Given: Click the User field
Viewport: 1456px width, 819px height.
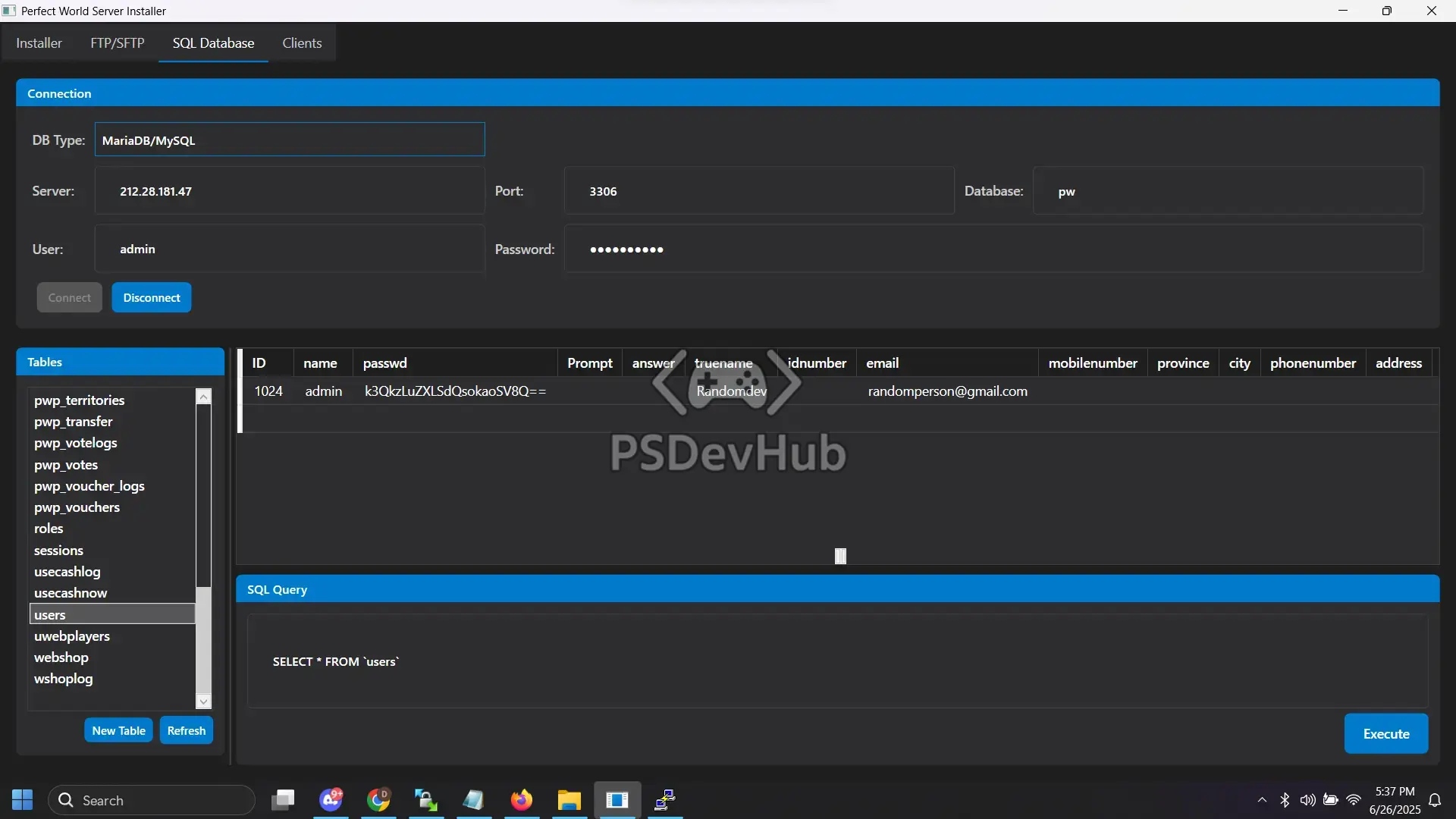Looking at the screenshot, I should pyautogui.click(x=290, y=249).
